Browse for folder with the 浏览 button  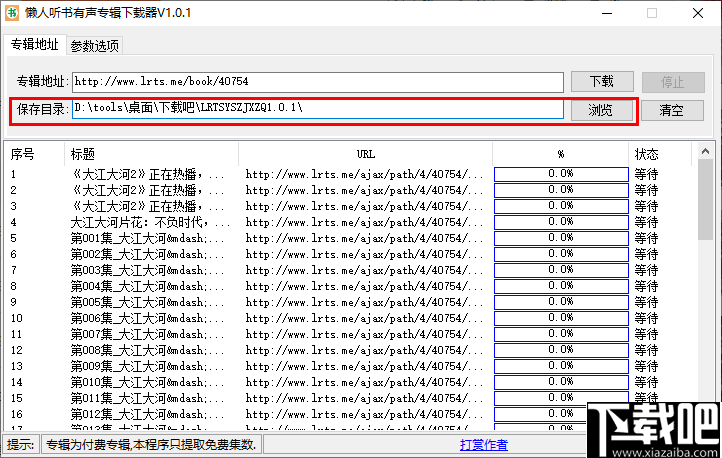tap(601, 110)
